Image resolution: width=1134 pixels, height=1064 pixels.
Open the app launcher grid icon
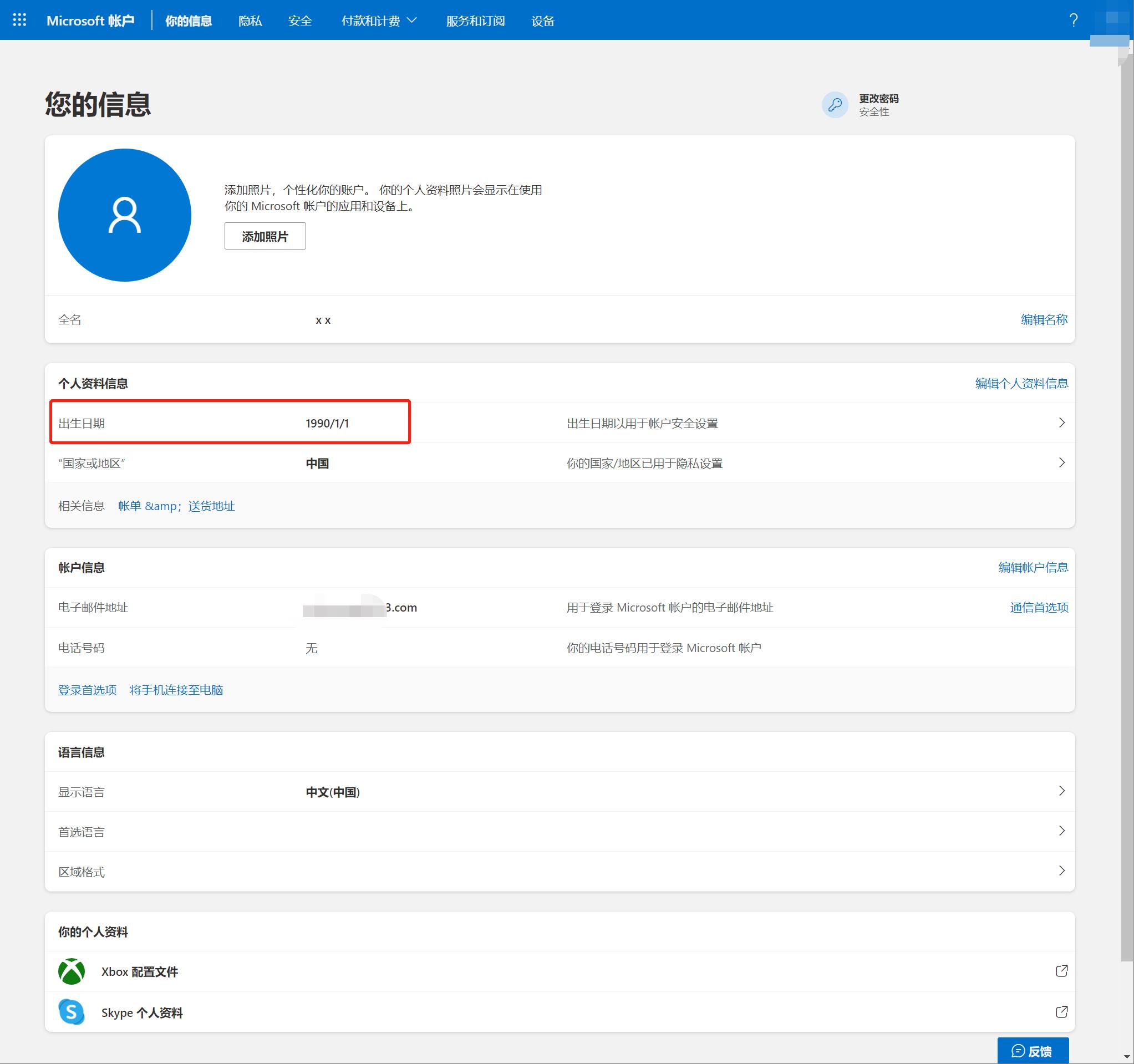coord(19,21)
